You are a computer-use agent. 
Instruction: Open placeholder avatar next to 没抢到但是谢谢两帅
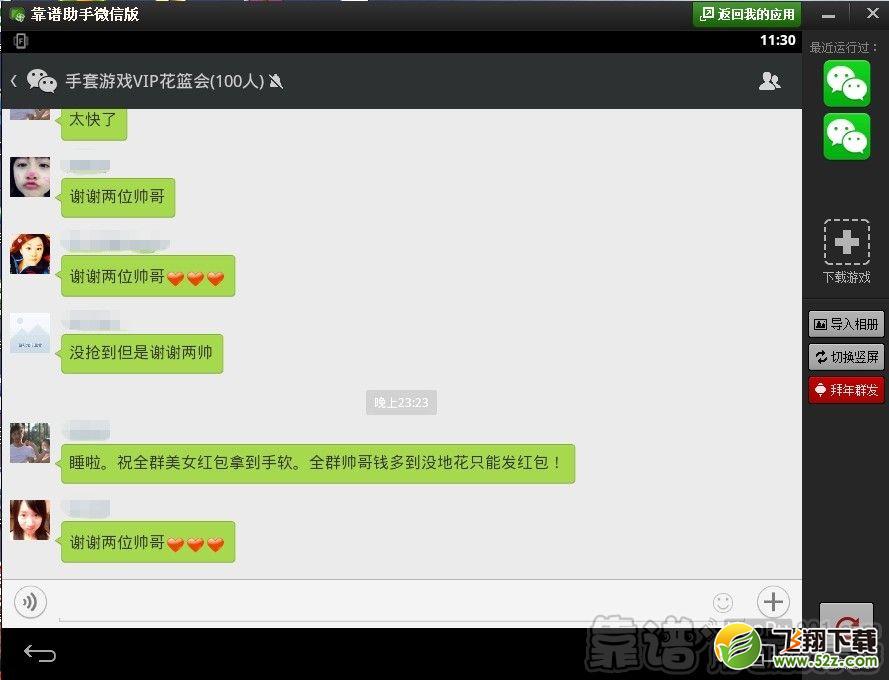coord(30,333)
